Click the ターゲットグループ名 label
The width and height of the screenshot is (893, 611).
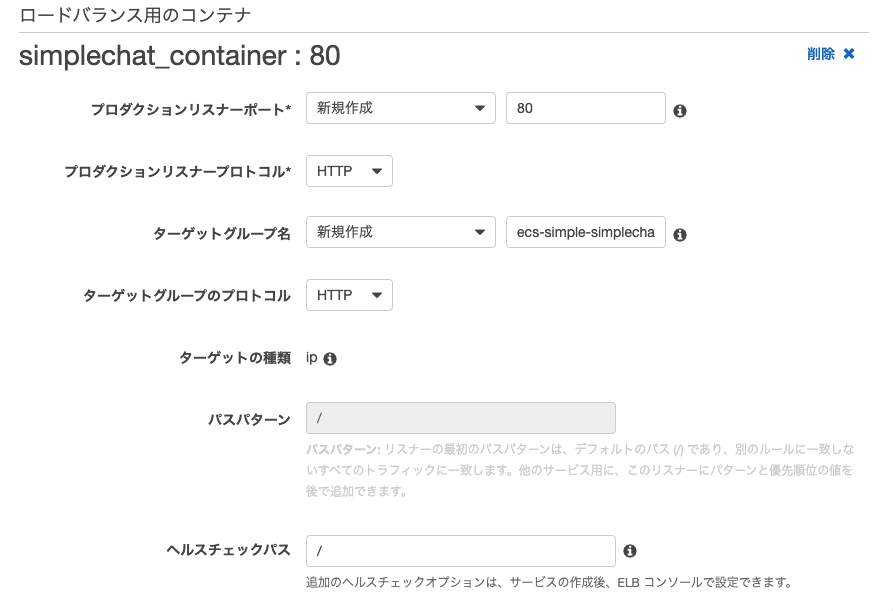pyautogui.click(x=222, y=233)
